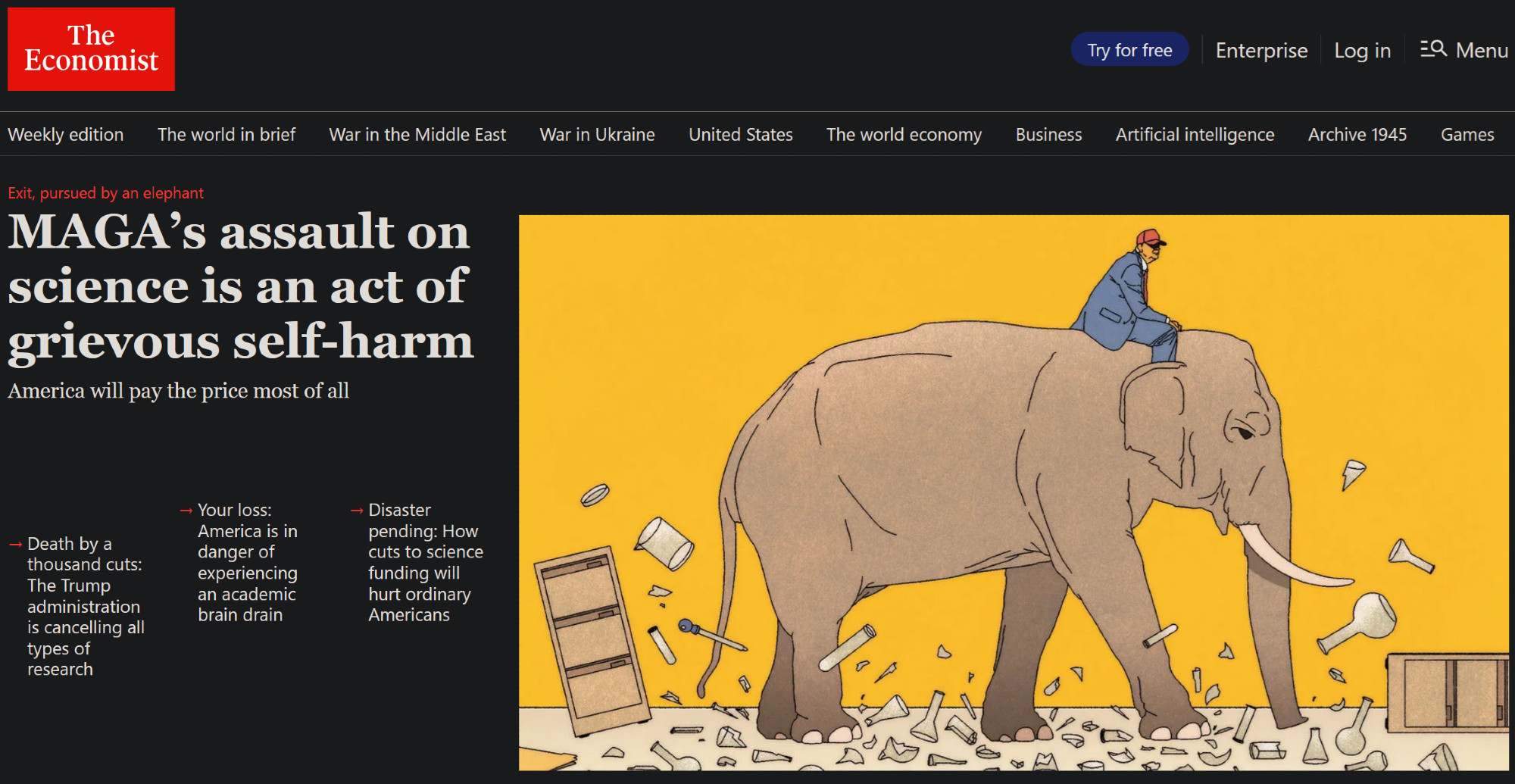Open MAGA's assault on science headline

tap(241, 286)
